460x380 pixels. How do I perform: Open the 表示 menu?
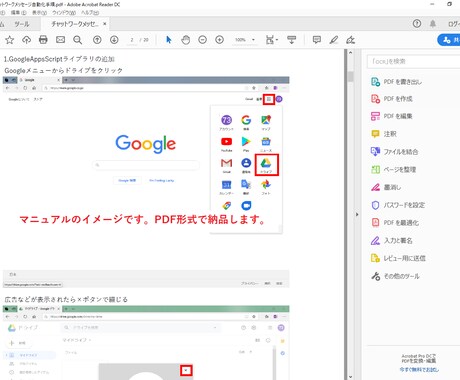[39, 13]
